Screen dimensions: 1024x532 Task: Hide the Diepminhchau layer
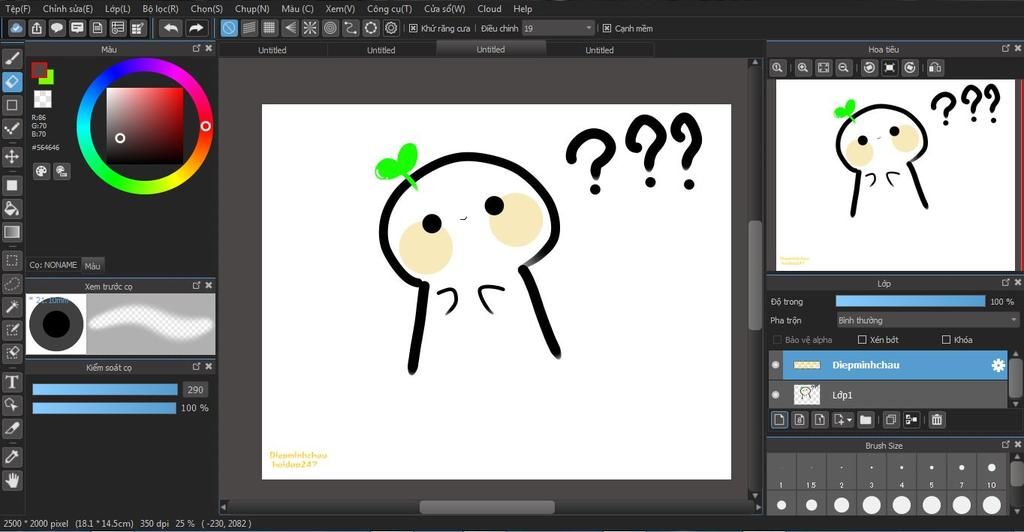coord(775,365)
